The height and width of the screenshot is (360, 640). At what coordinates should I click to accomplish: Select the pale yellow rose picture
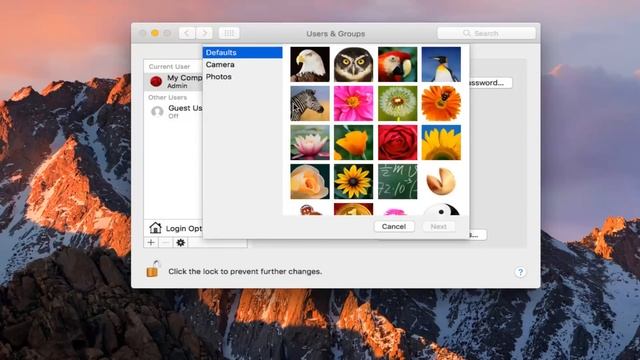pyautogui.click(x=310, y=182)
